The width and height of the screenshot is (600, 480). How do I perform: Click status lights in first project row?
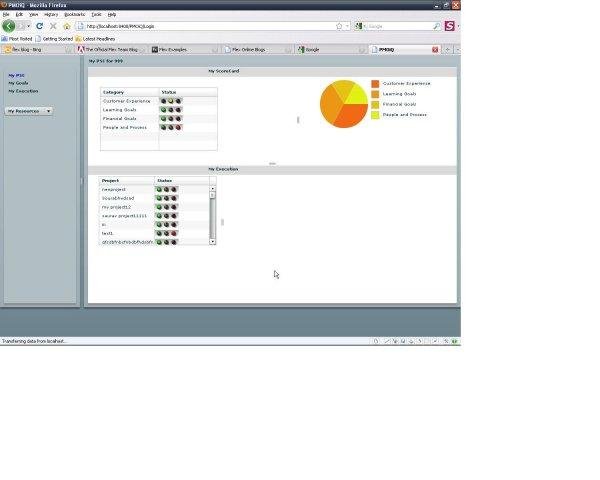[x=166, y=189]
